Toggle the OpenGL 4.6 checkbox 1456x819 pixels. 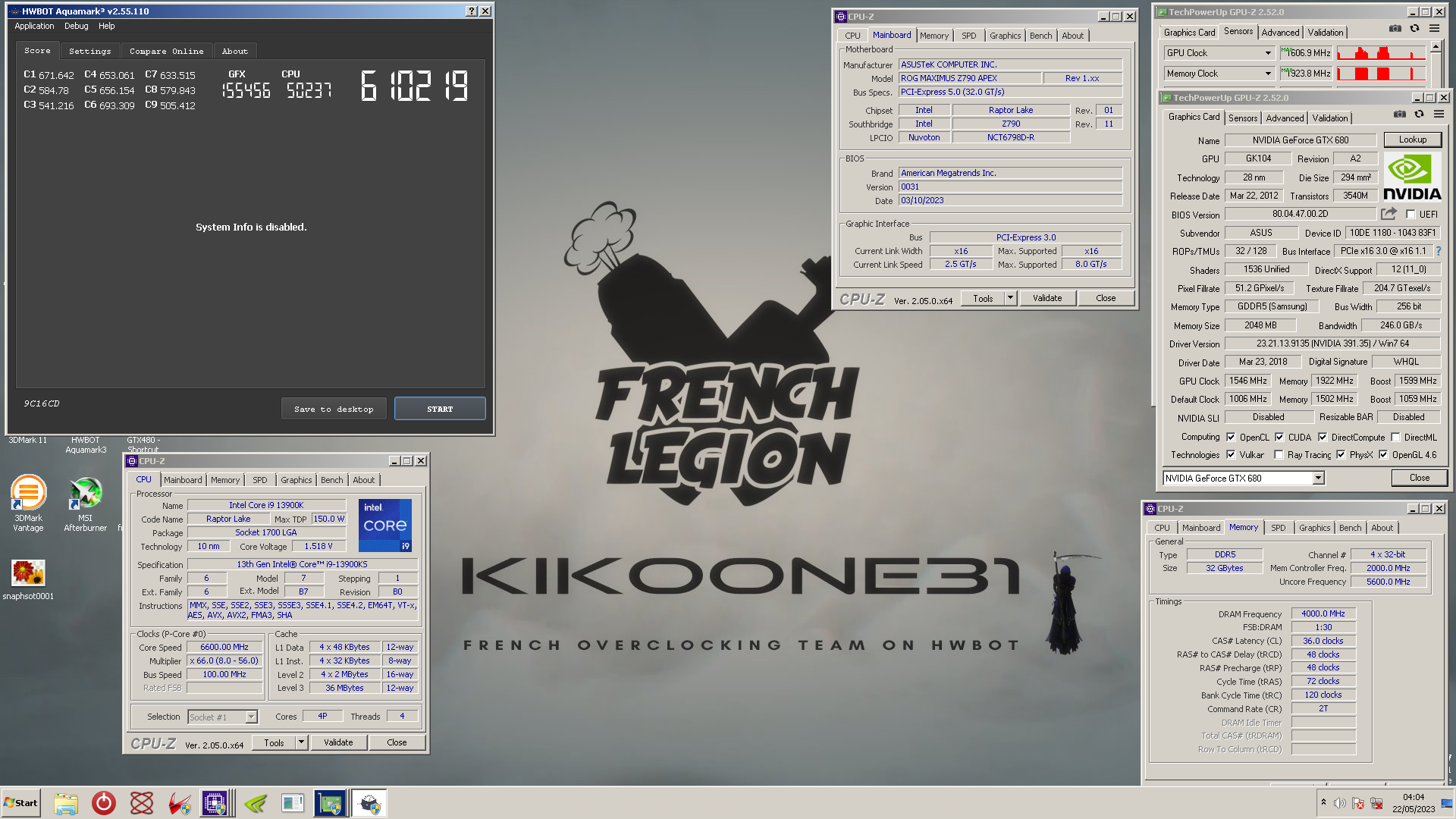[1383, 454]
